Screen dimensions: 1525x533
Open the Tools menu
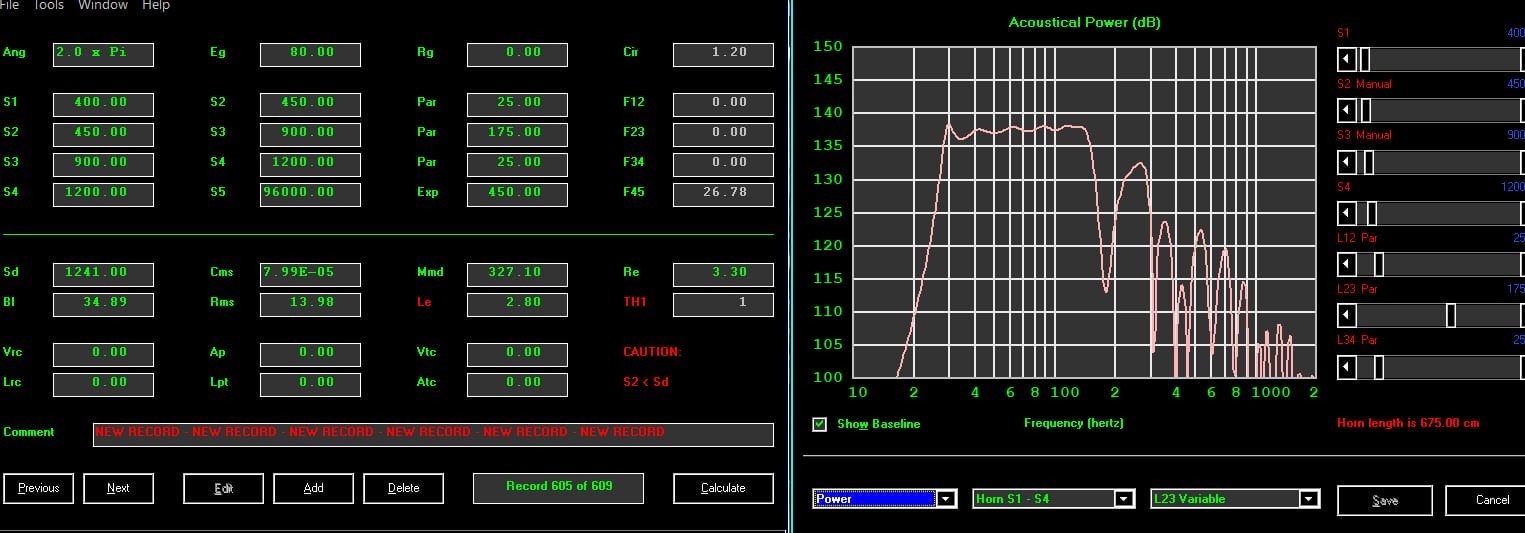point(49,5)
